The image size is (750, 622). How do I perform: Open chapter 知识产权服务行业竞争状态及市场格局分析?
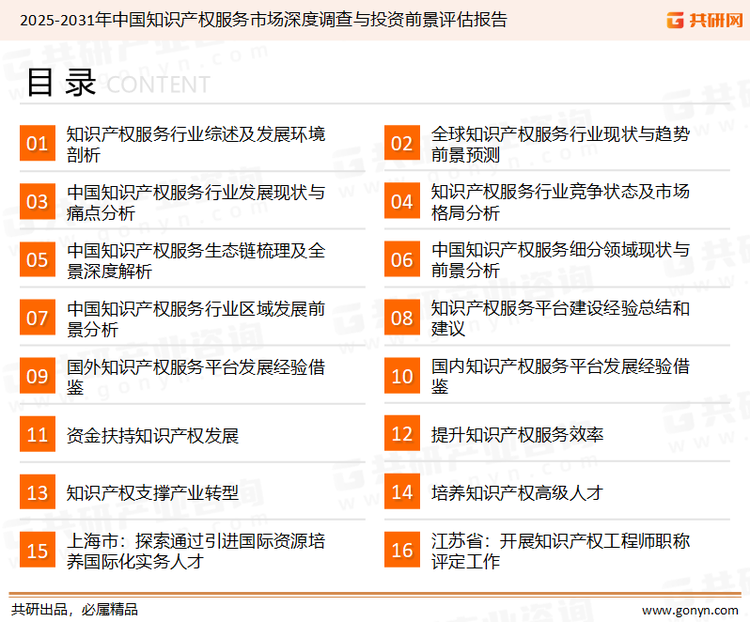[560, 202]
